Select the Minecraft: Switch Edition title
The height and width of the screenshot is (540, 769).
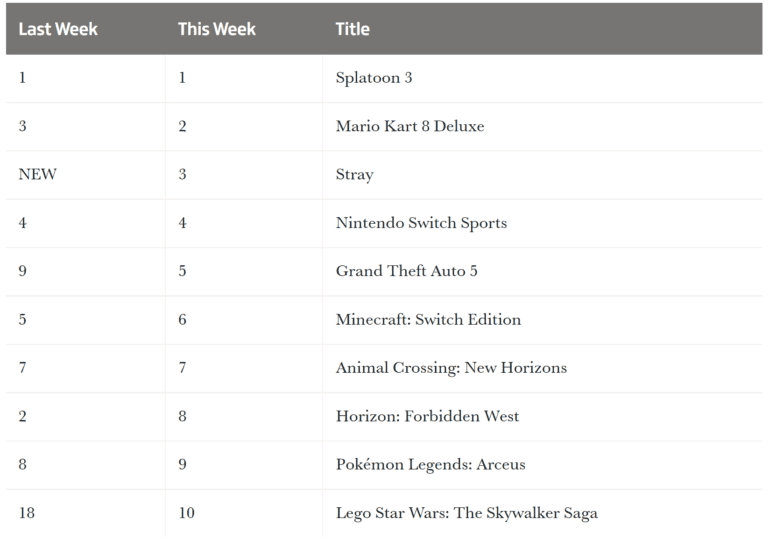[428, 319]
